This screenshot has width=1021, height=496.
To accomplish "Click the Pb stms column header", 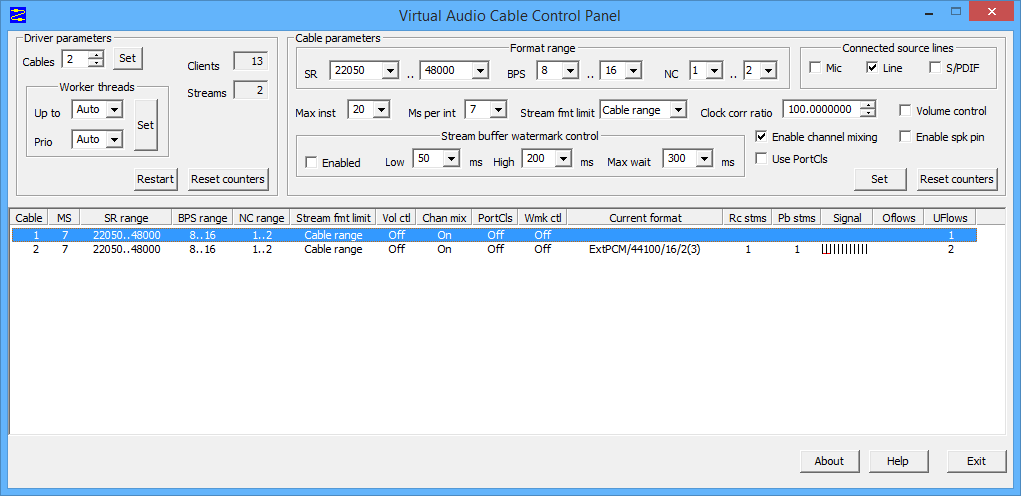I will tap(796, 218).
